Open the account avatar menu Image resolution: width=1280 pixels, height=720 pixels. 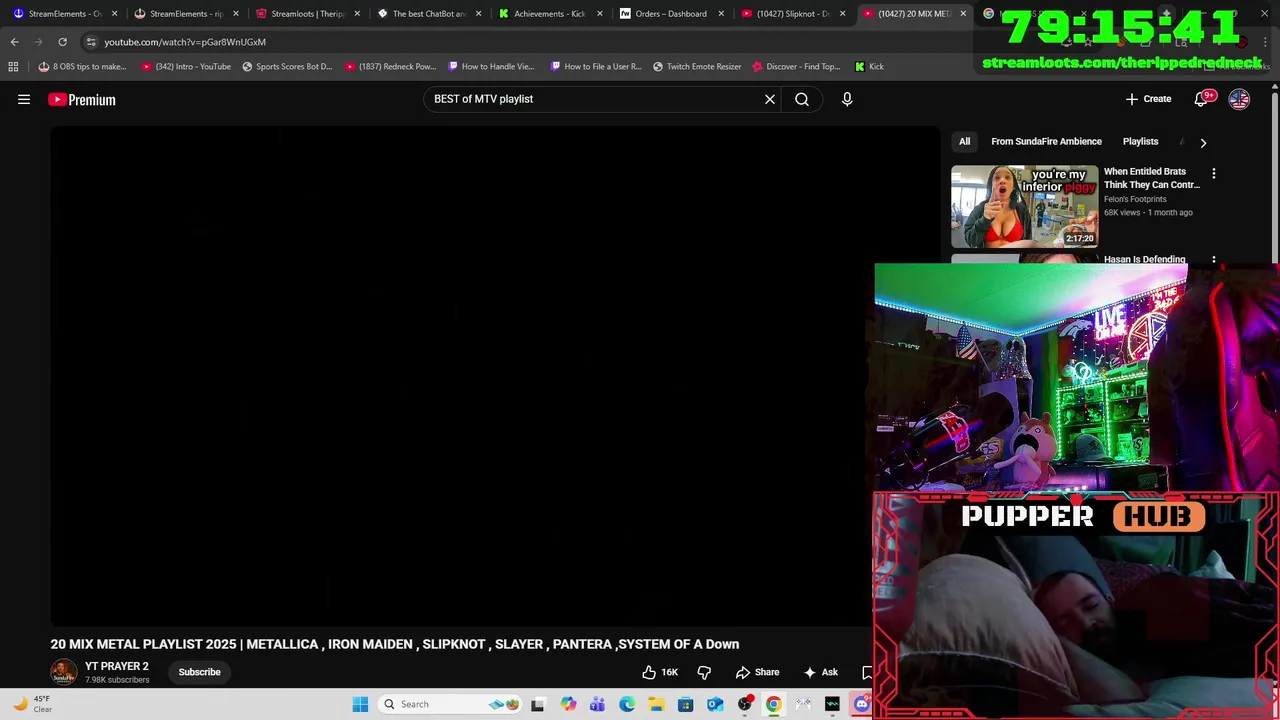coord(1239,99)
